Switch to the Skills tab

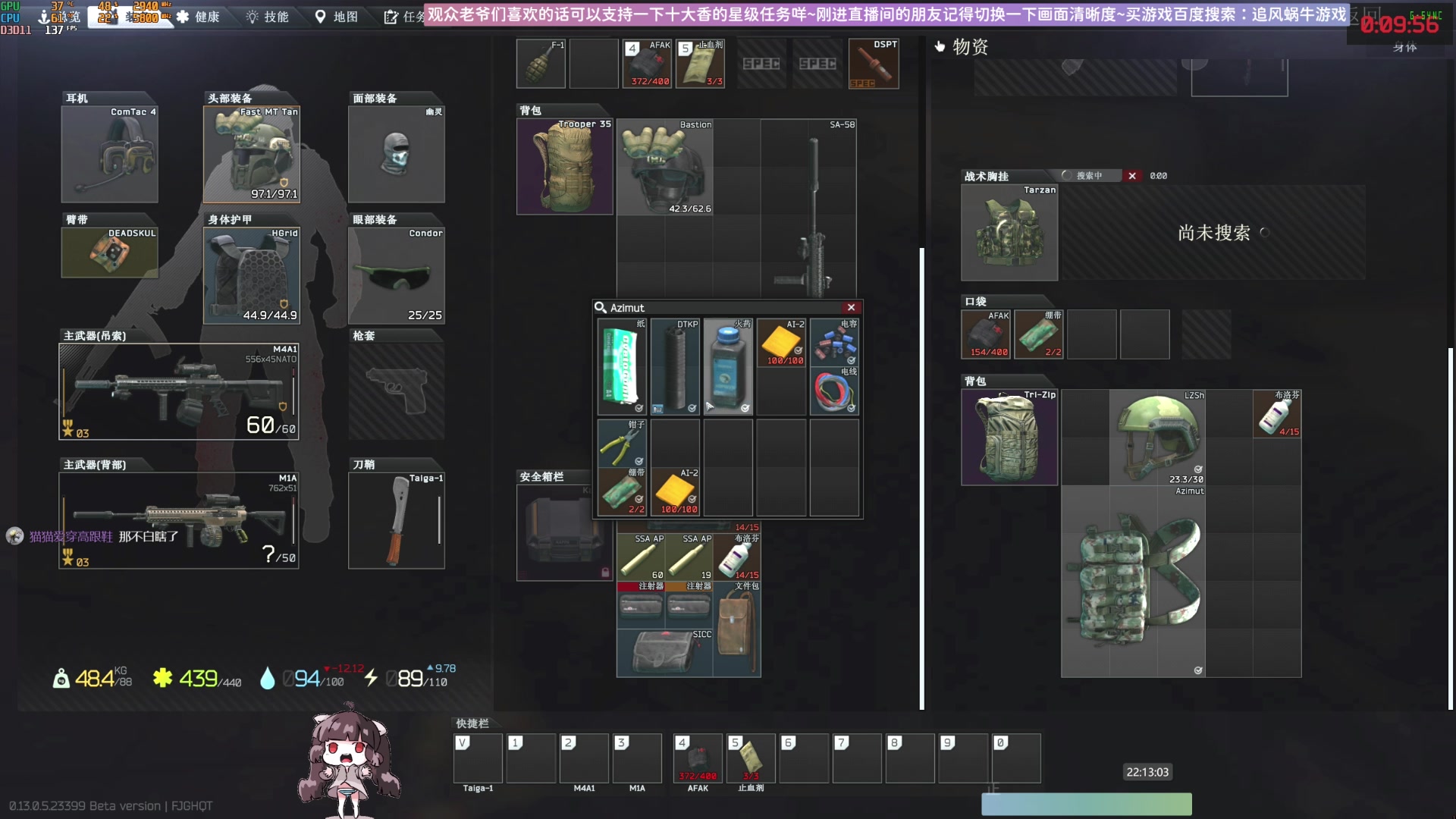click(x=268, y=17)
